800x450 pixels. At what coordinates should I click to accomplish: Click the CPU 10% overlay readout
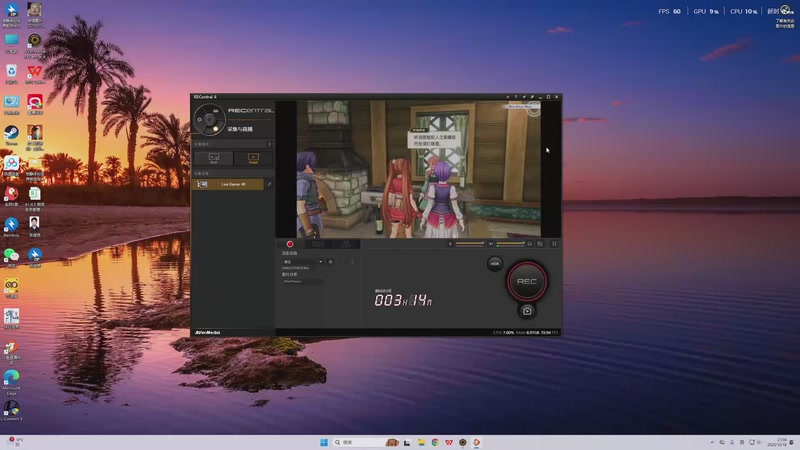click(743, 11)
